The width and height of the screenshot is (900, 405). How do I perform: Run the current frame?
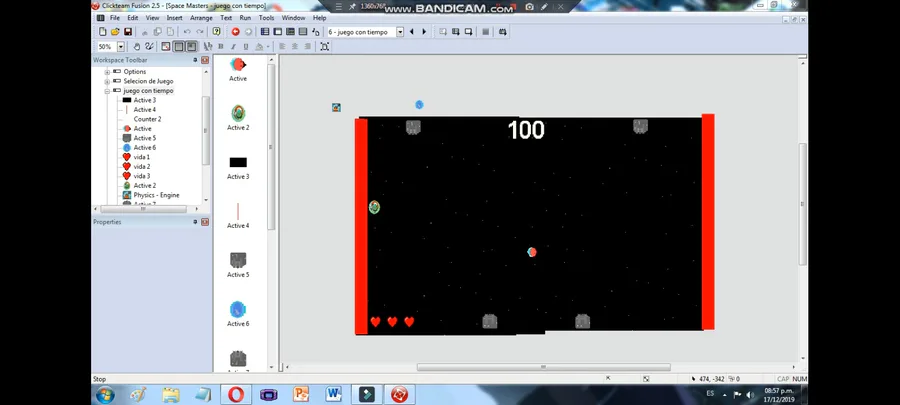(x=468, y=32)
